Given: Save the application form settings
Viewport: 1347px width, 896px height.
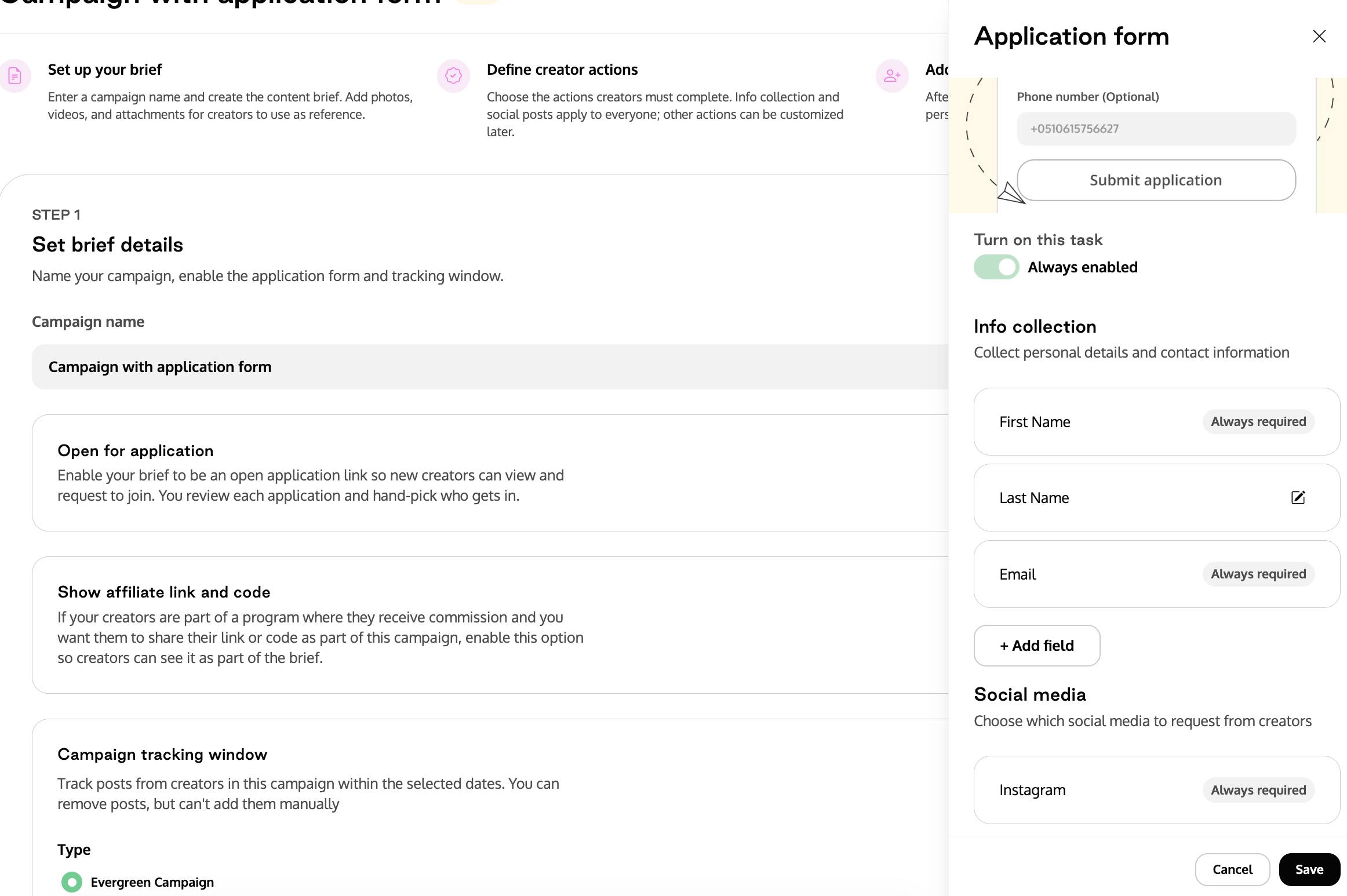Looking at the screenshot, I should [x=1309, y=869].
